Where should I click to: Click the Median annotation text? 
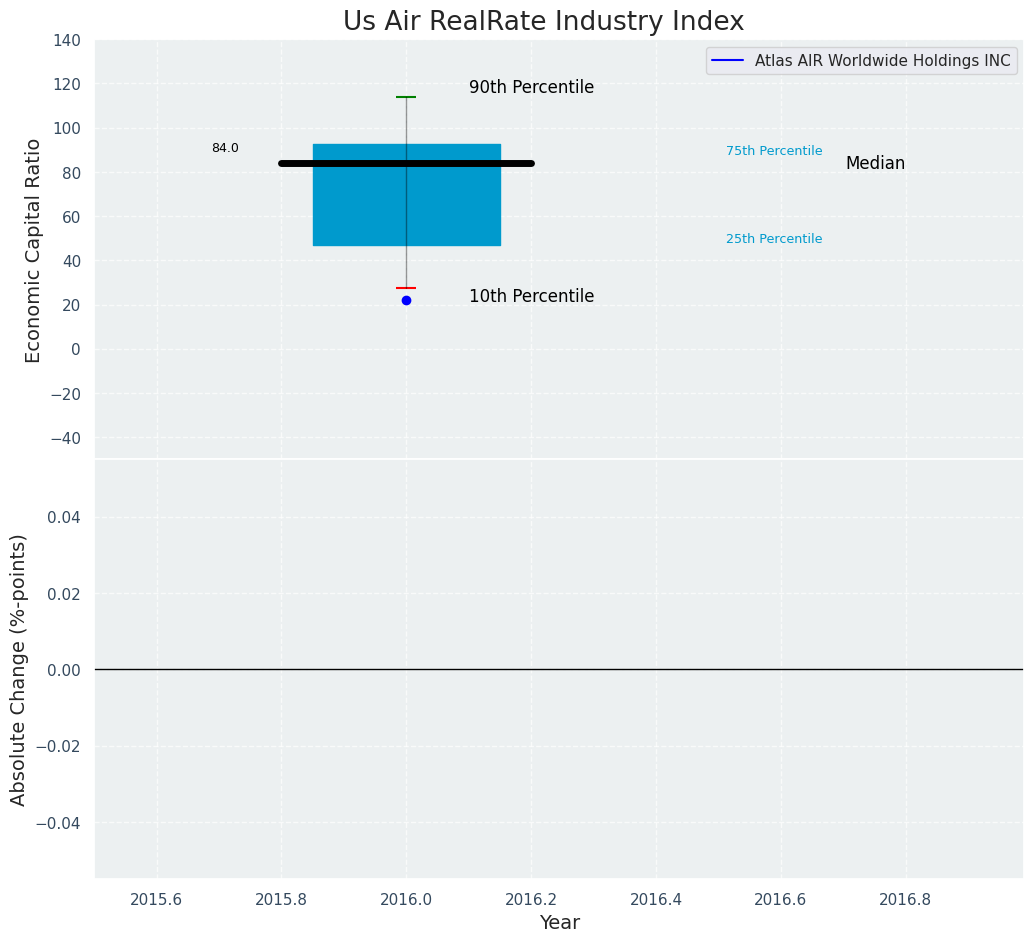point(875,164)
